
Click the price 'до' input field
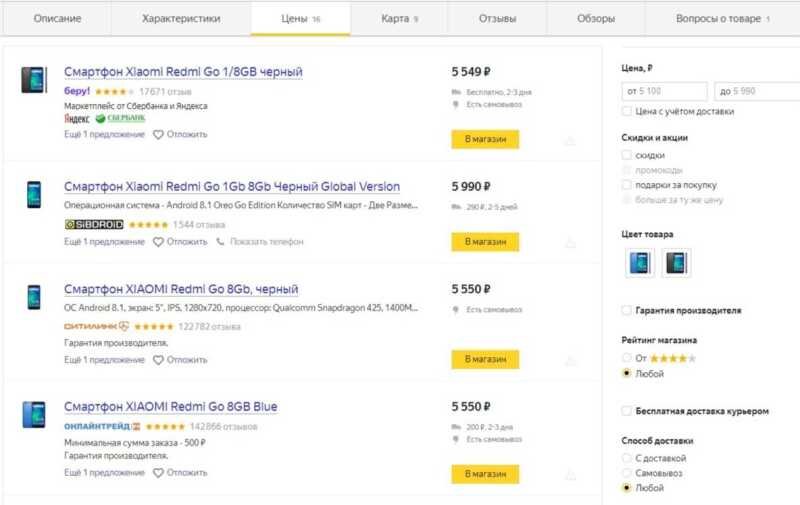757,91
